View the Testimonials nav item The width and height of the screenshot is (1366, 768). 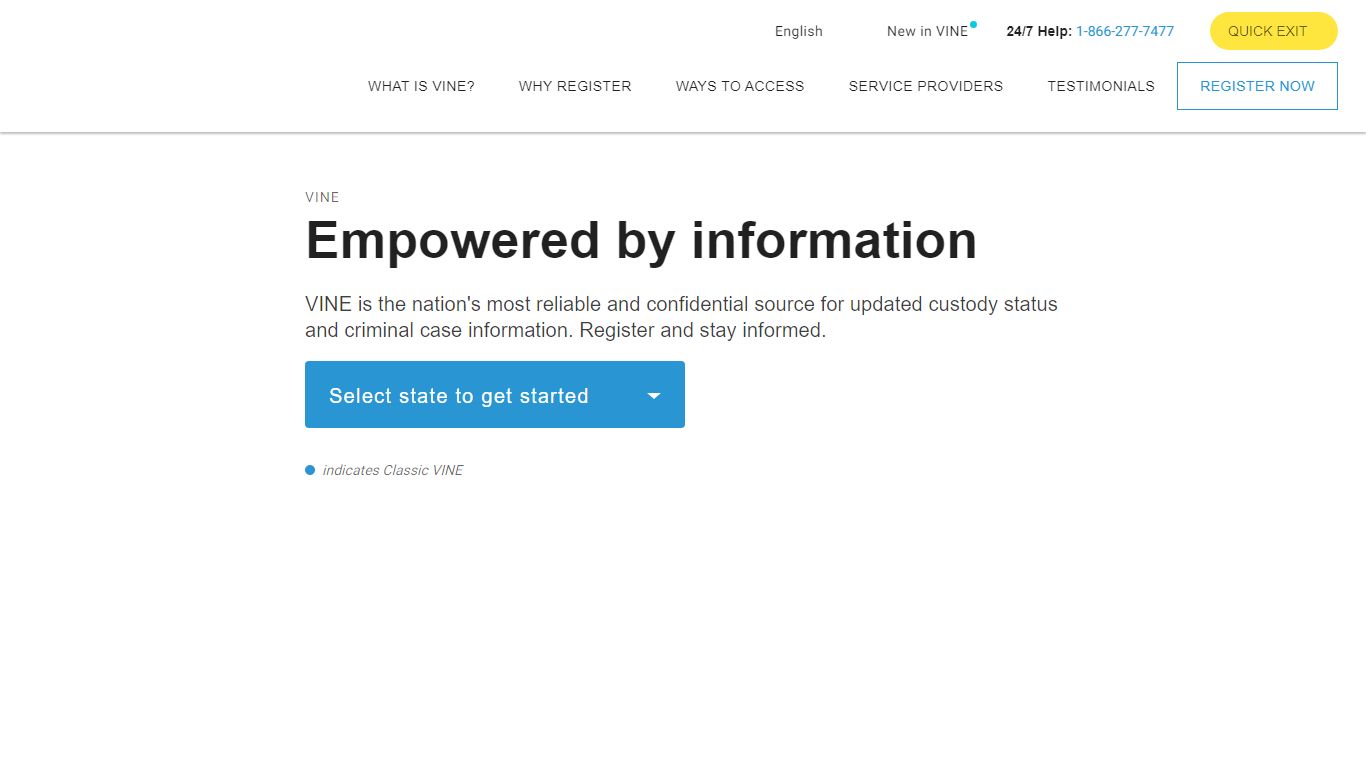tap(1101, 86)
